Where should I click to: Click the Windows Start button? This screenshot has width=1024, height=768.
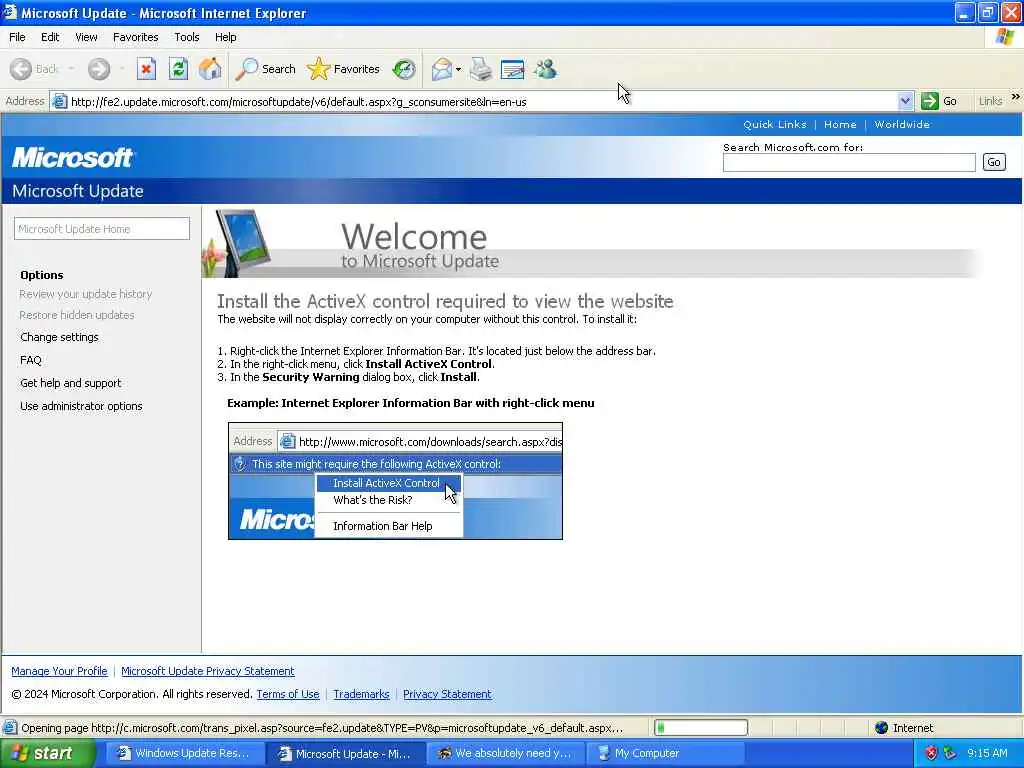tap(46, 753)
